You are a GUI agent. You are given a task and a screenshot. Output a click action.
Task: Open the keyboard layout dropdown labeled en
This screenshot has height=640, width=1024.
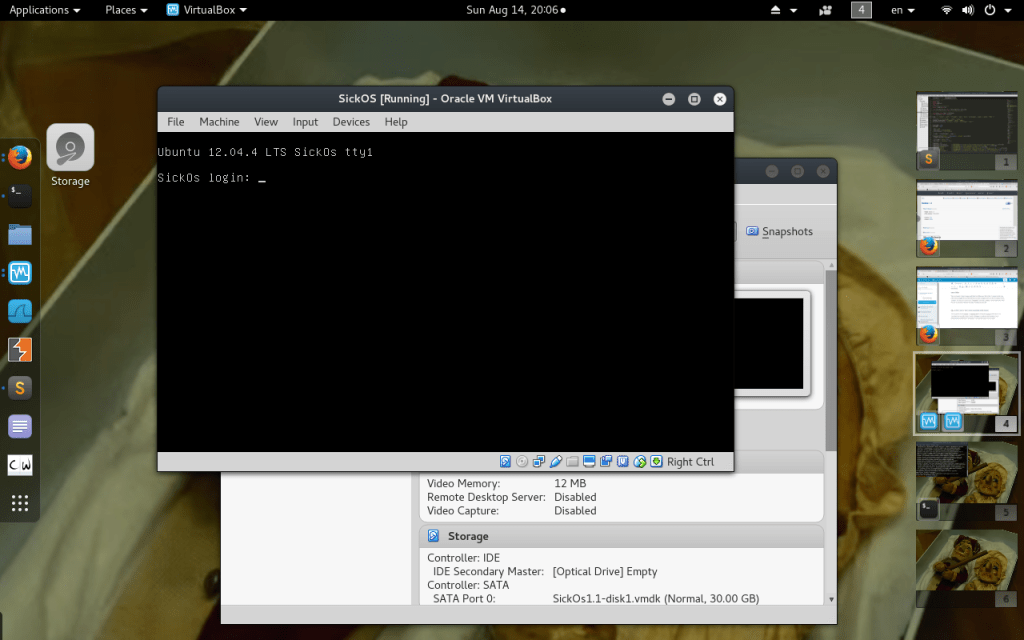tap(898, 10)
